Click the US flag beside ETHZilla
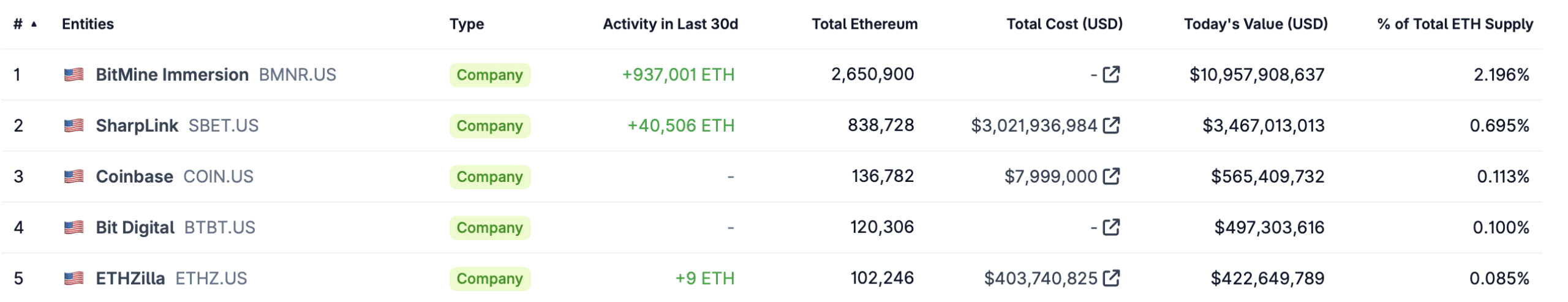Viewport: 1568px width, 302px height. pyautogui.click(x=74, y=278)
